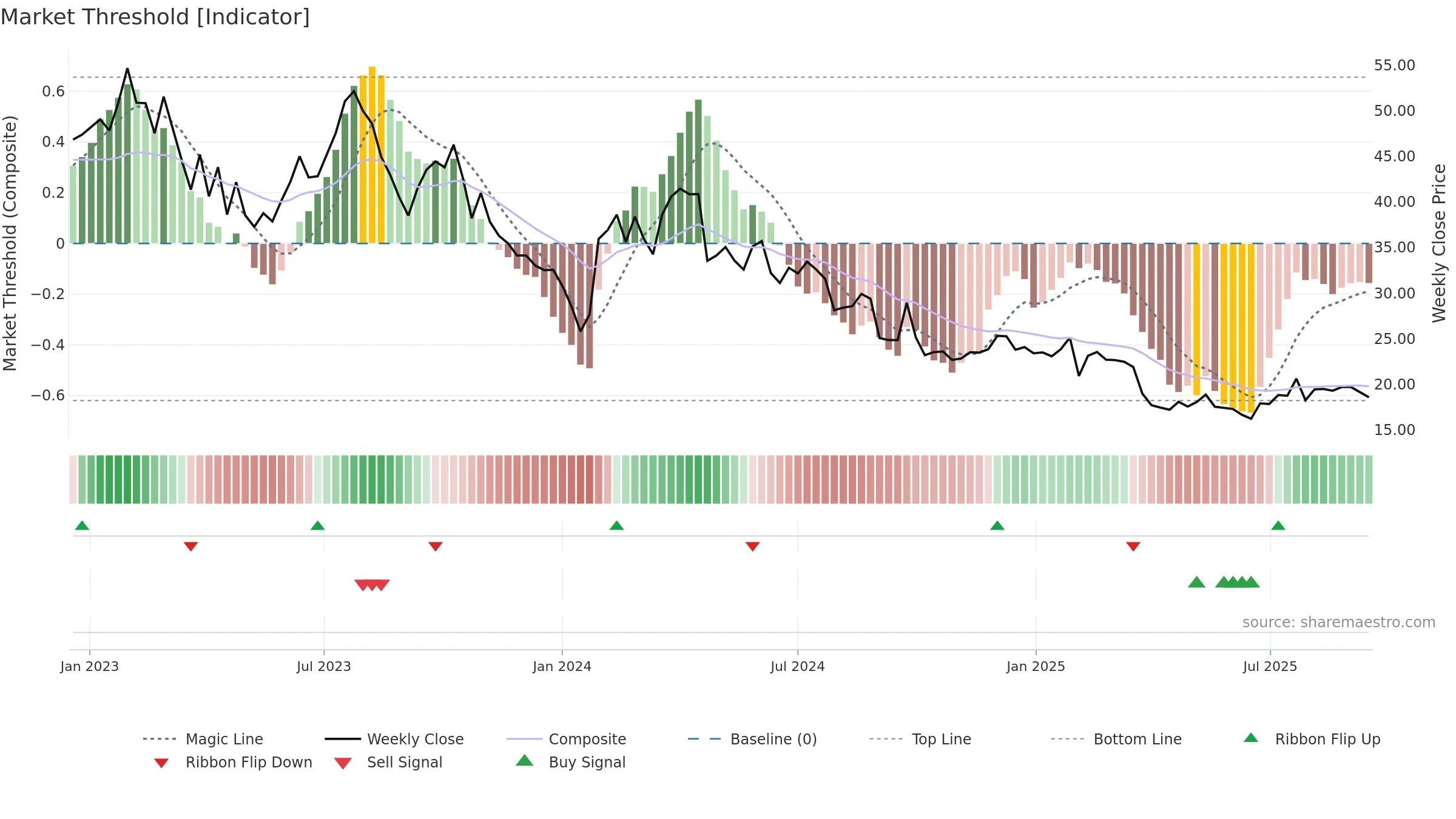Click the tallest yellow bar in Aug 2023
Screen dimensions: 1456x819
coord(372,155)
